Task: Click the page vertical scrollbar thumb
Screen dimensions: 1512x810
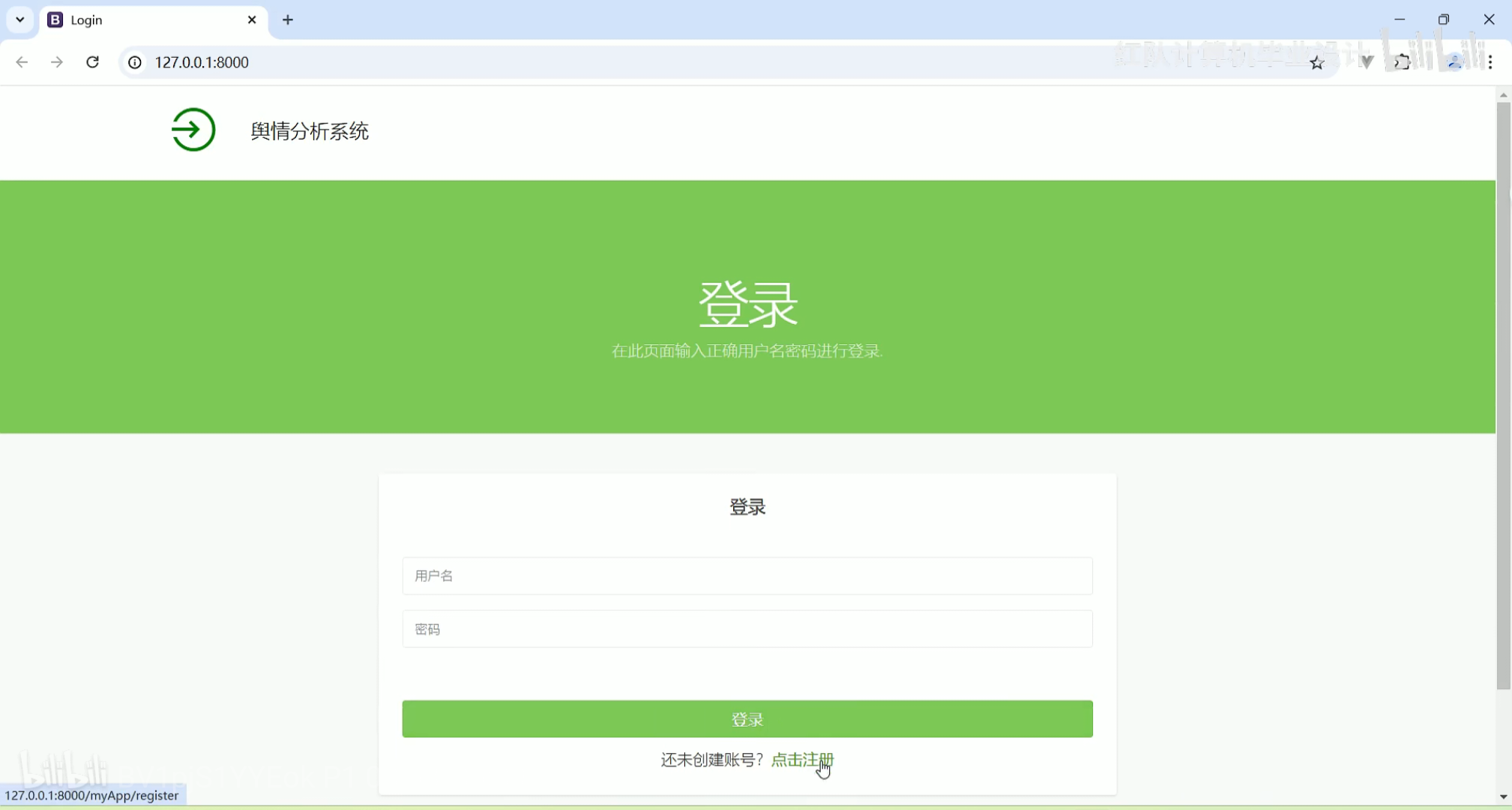Action: (1503, 396)
